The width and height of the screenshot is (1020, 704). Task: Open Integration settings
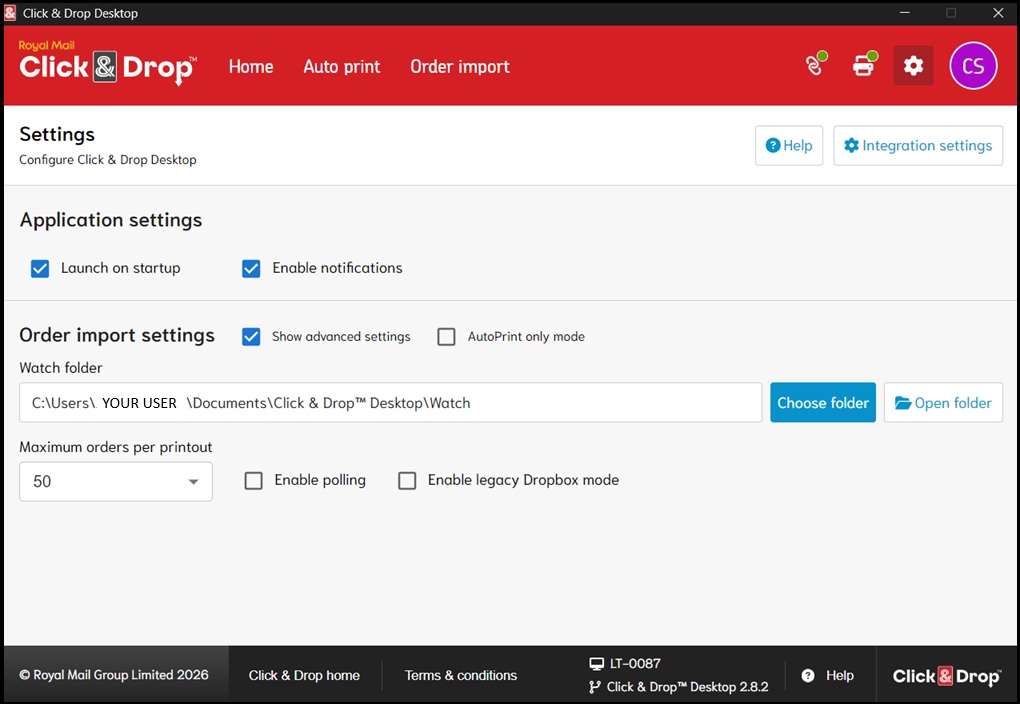tap(917, 145)
